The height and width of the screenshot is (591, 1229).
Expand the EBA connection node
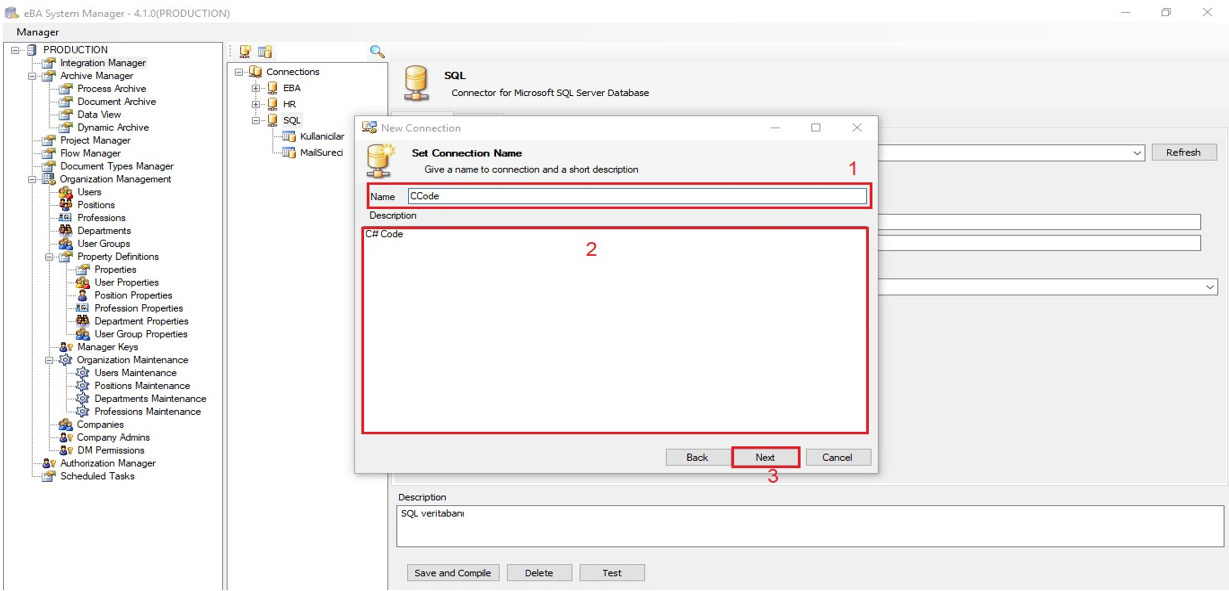tap(256, 88)
